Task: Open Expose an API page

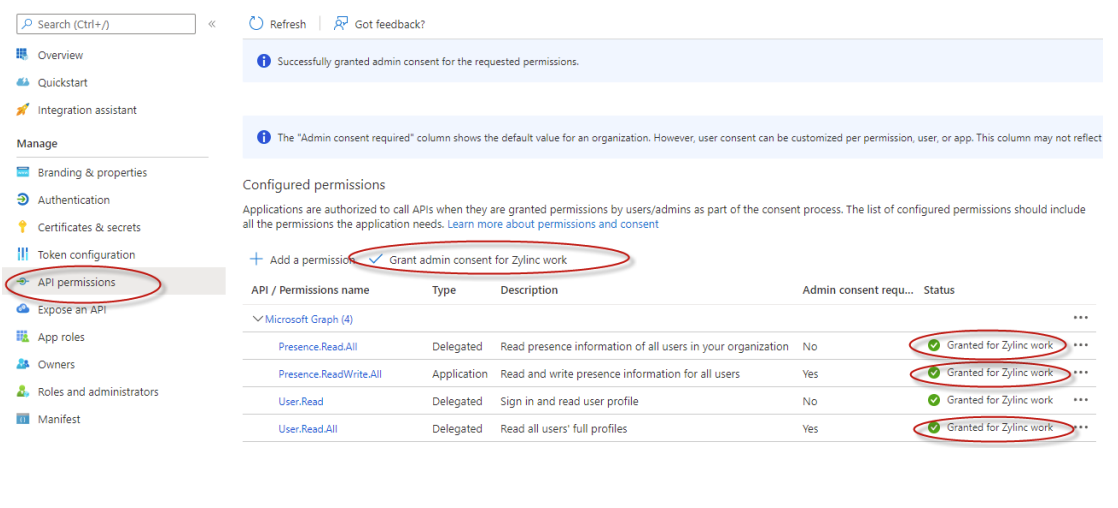Action: pos(72,310)
